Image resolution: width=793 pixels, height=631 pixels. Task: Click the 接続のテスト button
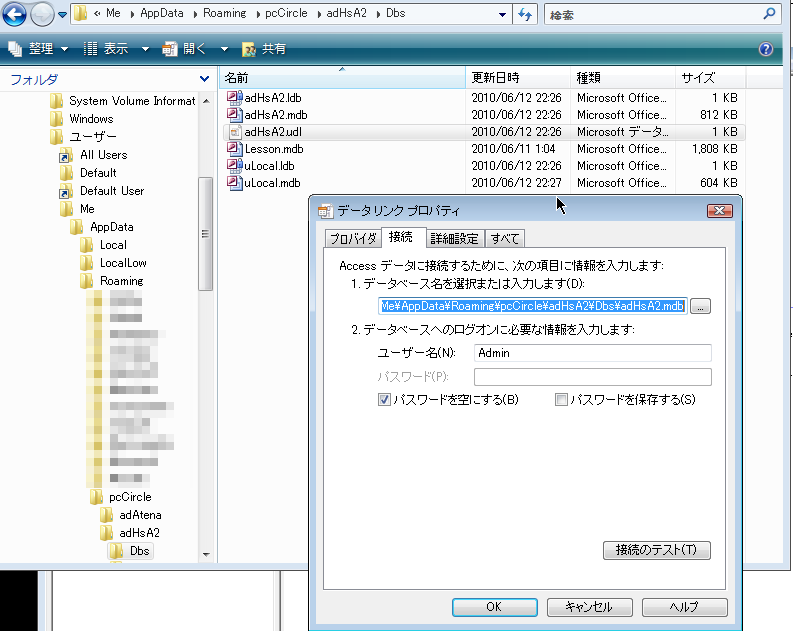point(656,550)
